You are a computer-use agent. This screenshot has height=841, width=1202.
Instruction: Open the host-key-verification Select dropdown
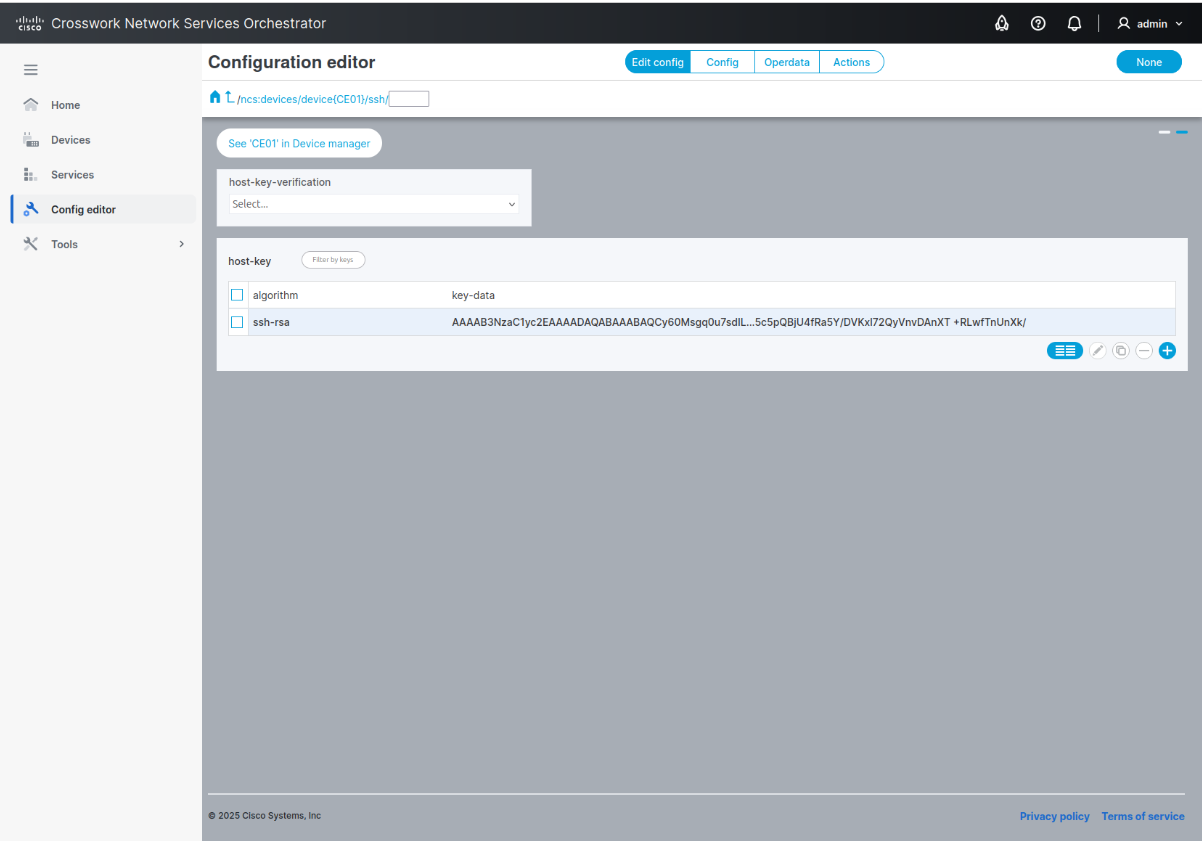point(374,204)
